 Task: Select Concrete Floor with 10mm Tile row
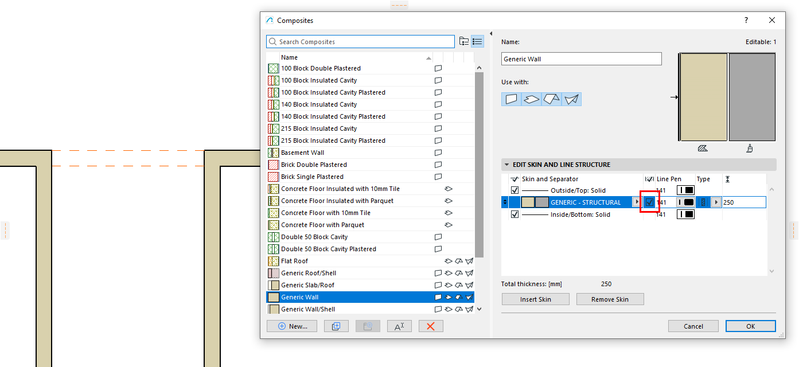pyautogui.click(x=370, y=213)
